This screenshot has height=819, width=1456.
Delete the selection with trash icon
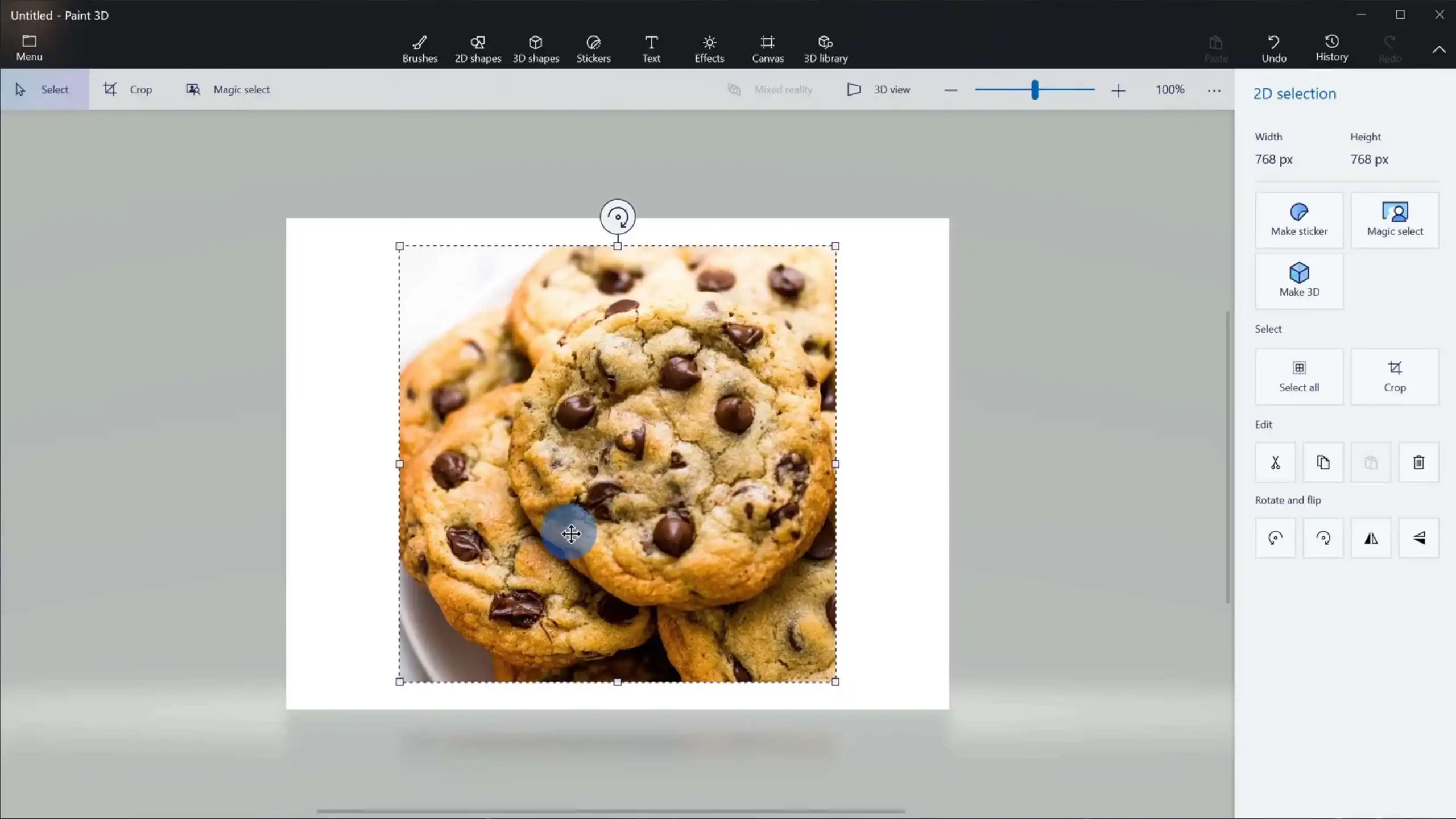(1418, 462)
